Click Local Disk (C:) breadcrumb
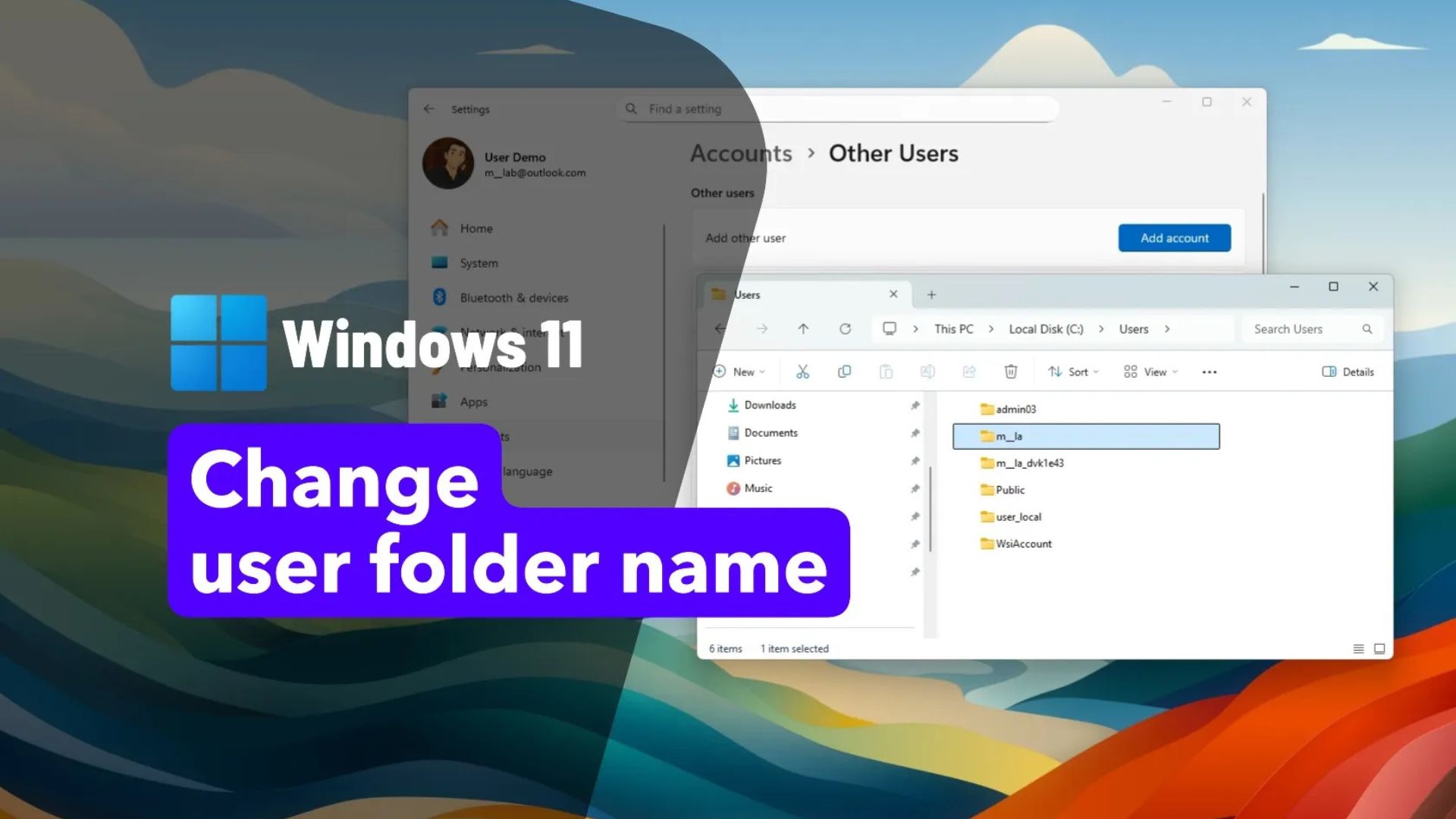The height and width of the screenshot is (819, 1456). pos(1046,329)
